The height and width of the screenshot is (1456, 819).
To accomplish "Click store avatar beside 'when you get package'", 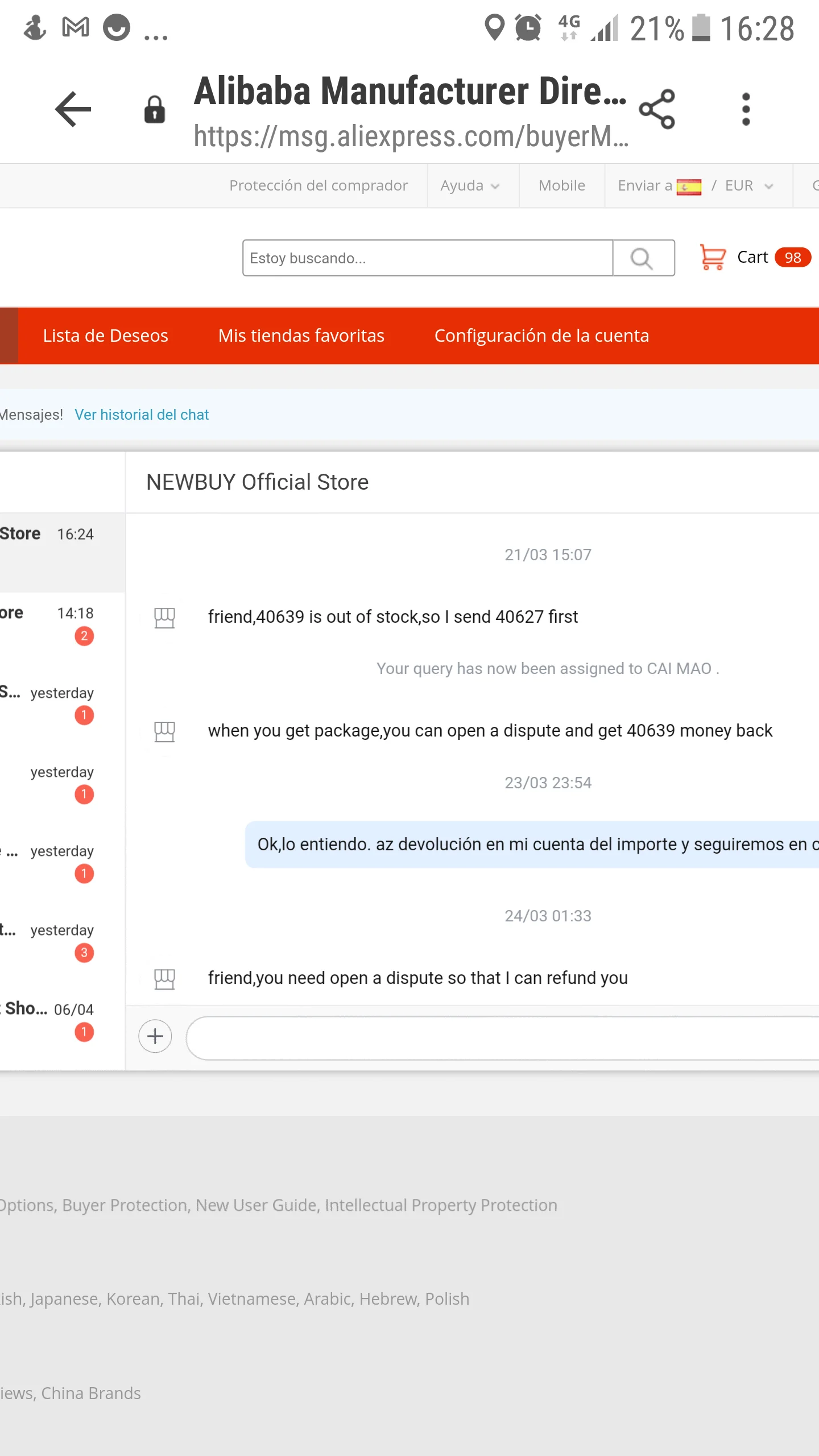I will tap(164, 731).
